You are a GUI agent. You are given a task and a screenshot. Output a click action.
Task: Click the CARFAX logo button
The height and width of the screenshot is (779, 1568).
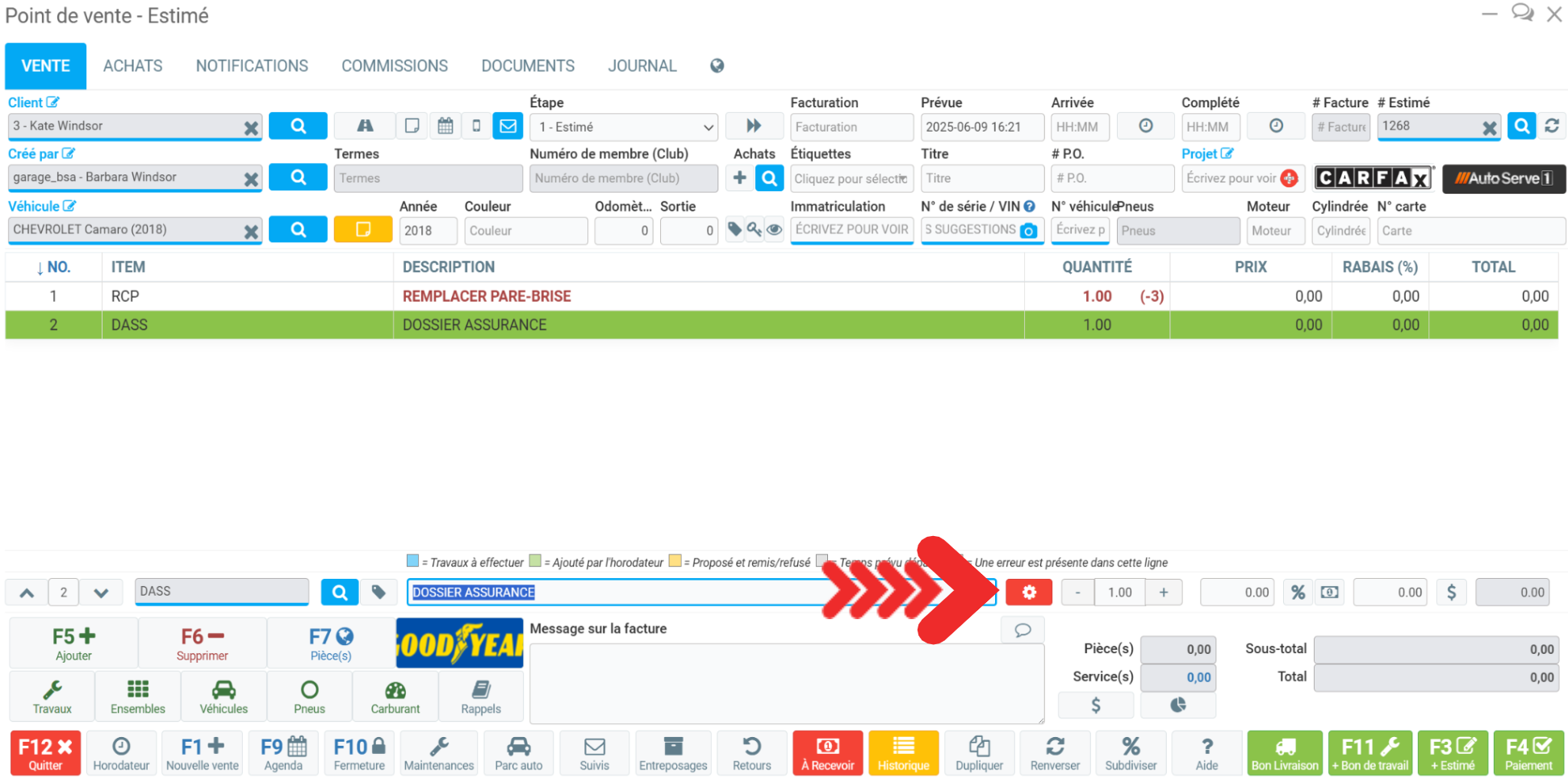pyautogui.click(x=1374, y=178)
